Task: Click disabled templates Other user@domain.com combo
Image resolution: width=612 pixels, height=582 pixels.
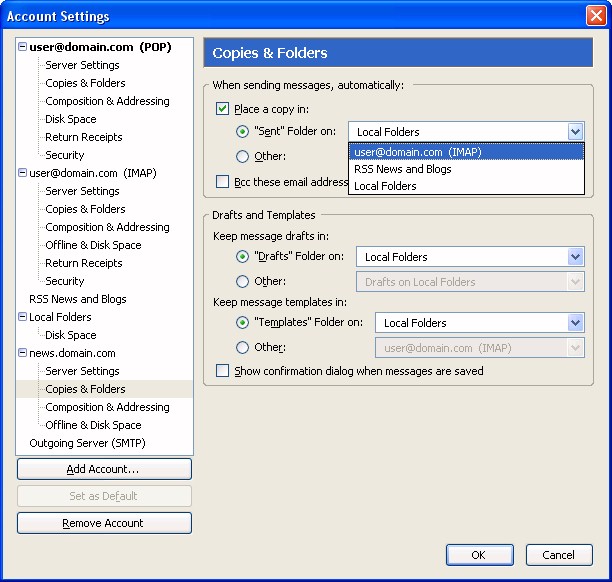Action: (480, 347)
